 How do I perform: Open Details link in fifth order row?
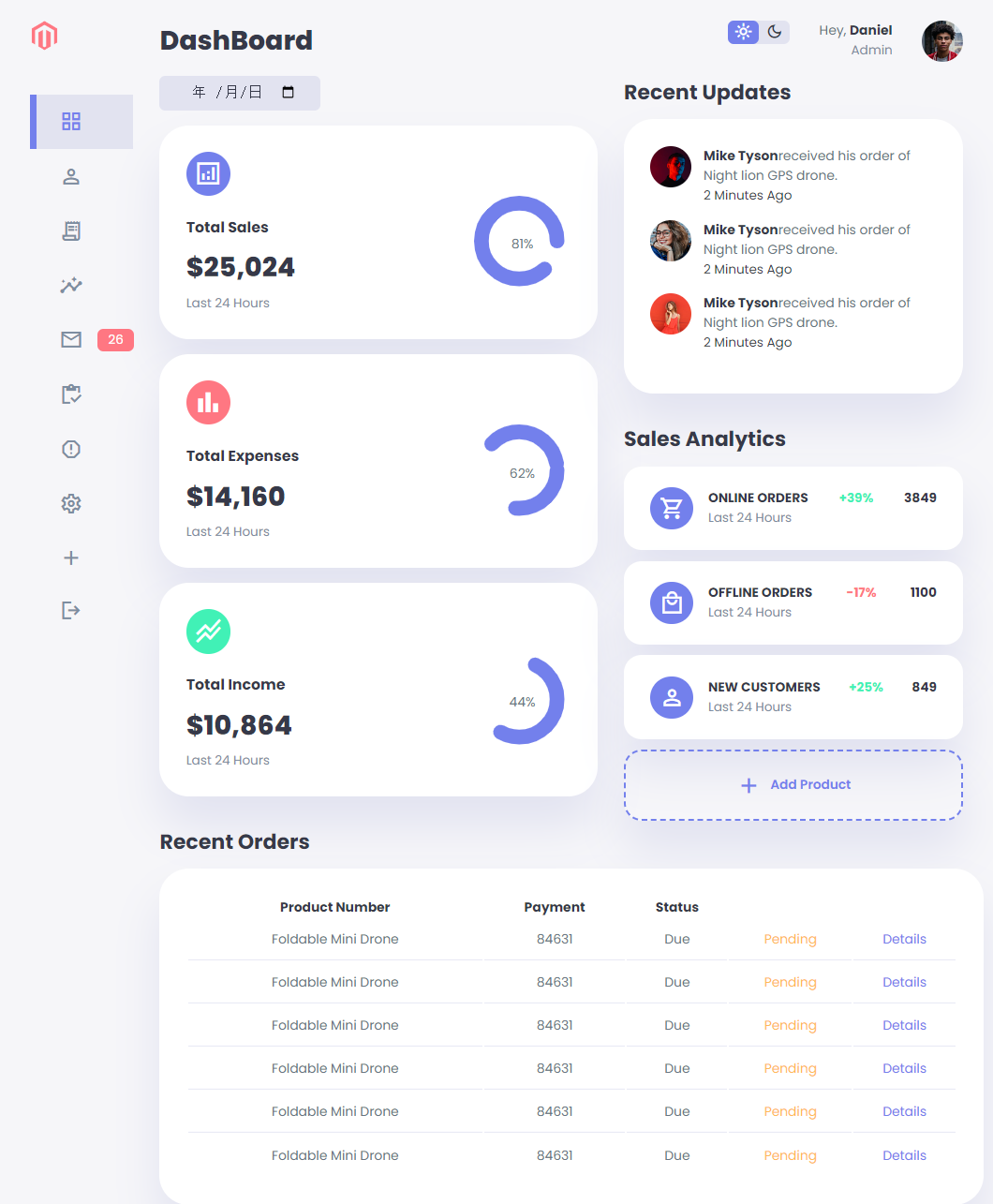(904, 1111)
